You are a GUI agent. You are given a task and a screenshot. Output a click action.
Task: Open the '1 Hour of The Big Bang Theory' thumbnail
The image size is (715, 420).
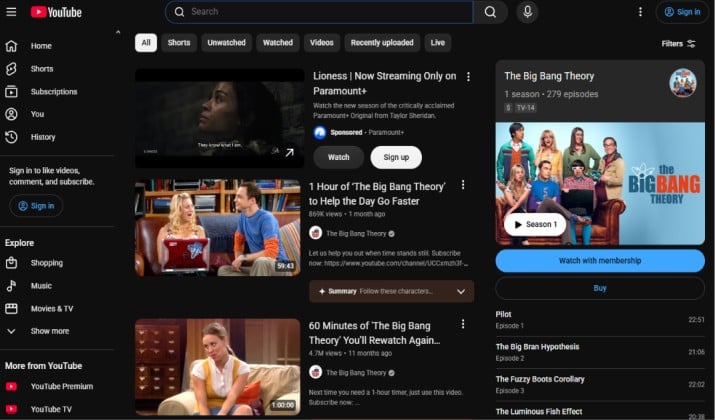[218, 227]
